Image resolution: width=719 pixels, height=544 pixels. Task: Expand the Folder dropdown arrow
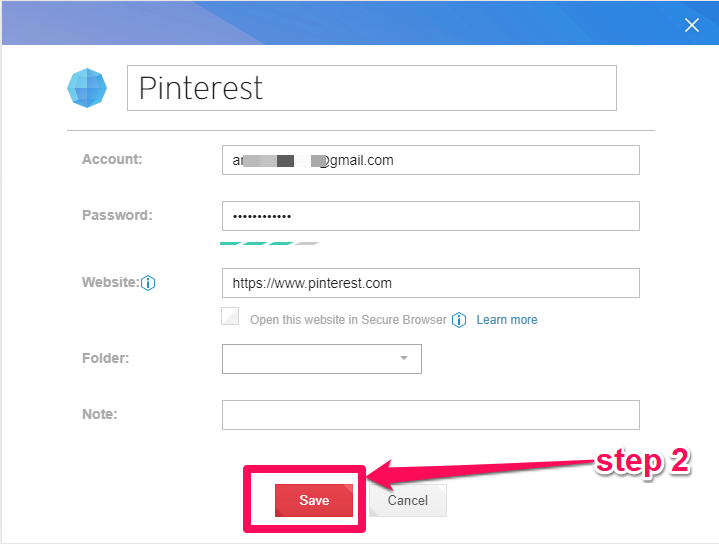click(x=404, y=358)
